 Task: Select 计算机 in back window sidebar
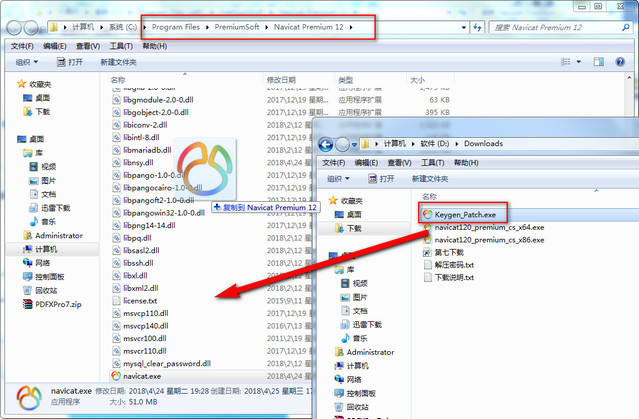40,249
